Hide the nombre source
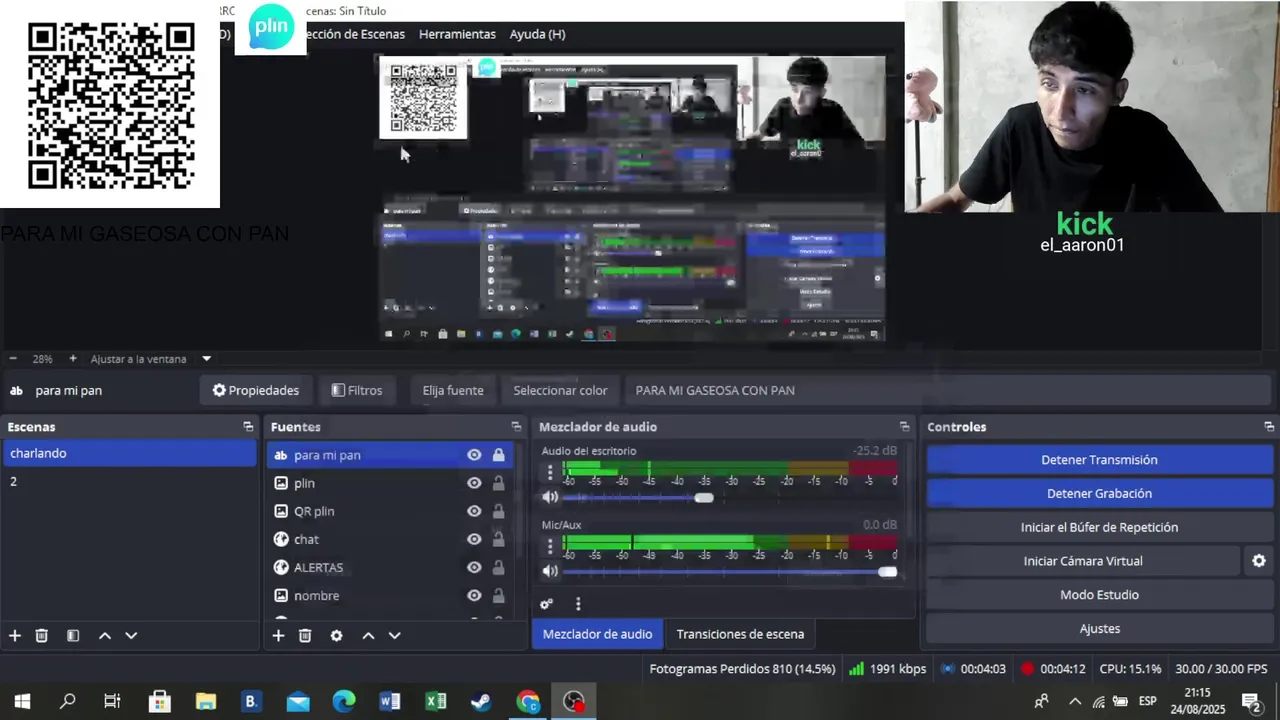This screenshot has width=1280, height=720. 474,596
